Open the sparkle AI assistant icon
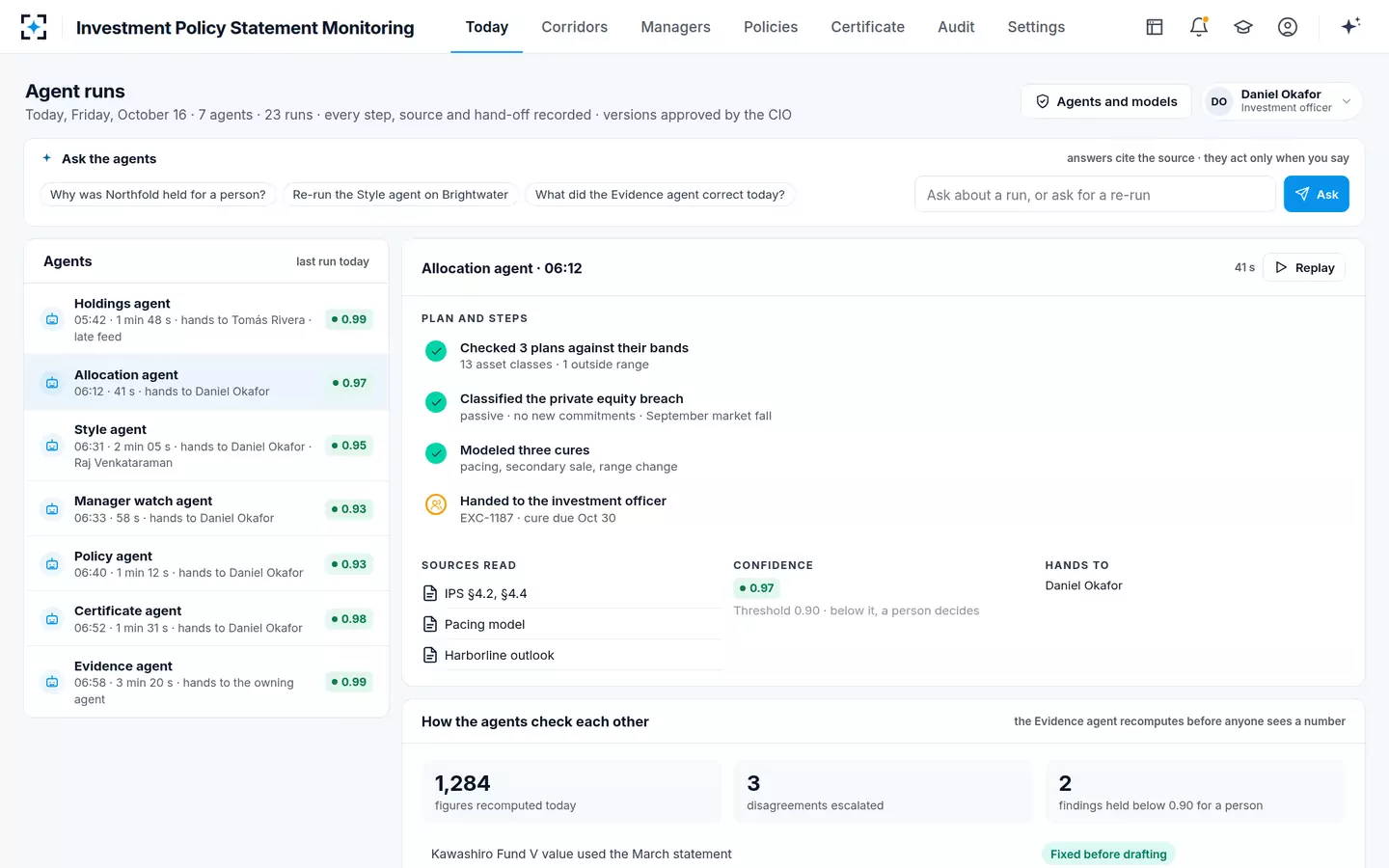This screenshot has width=1389, height=868. pos(1350,26)
